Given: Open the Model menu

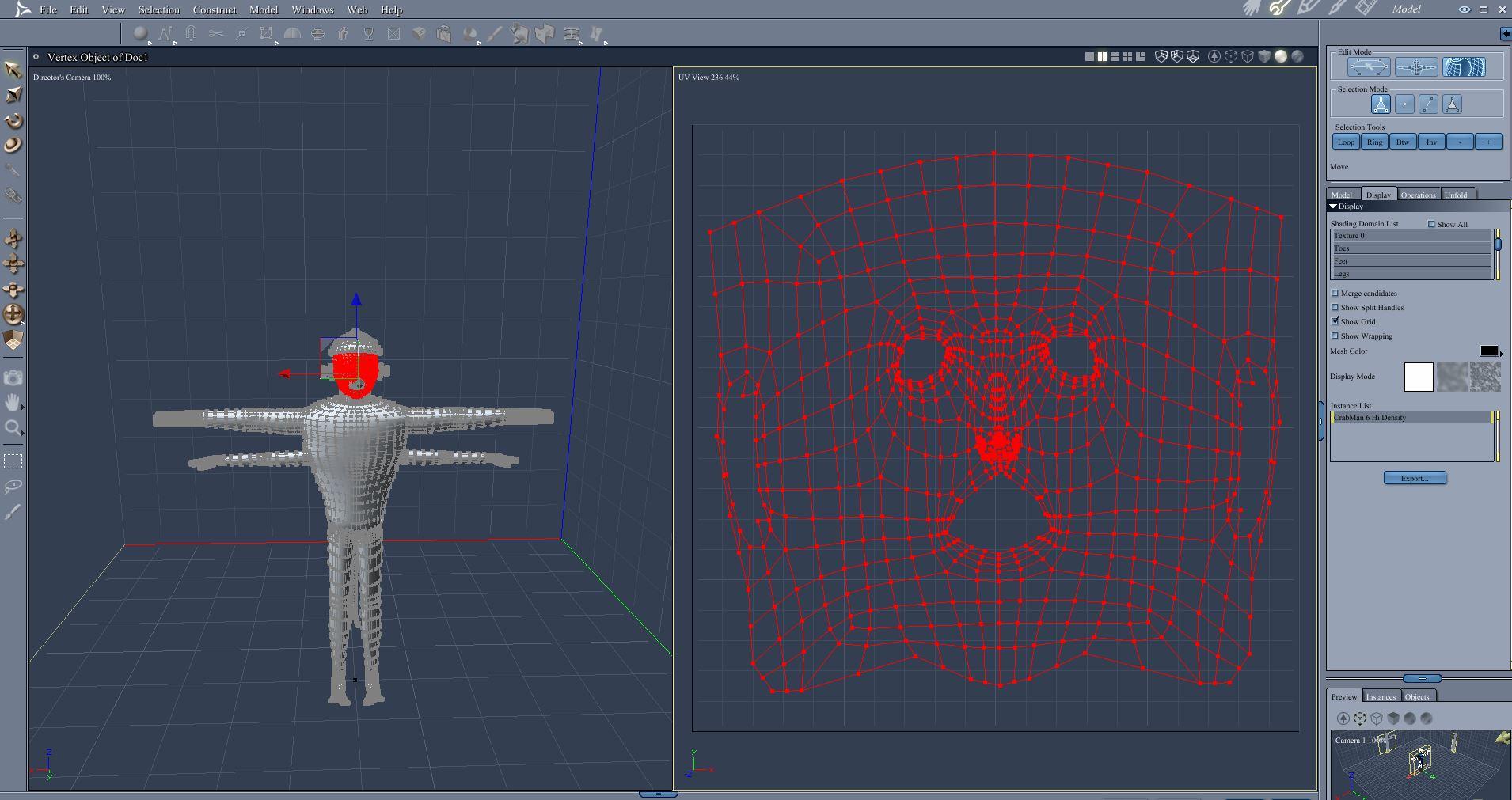Looking at the screenshot, I should coord(263,9).
